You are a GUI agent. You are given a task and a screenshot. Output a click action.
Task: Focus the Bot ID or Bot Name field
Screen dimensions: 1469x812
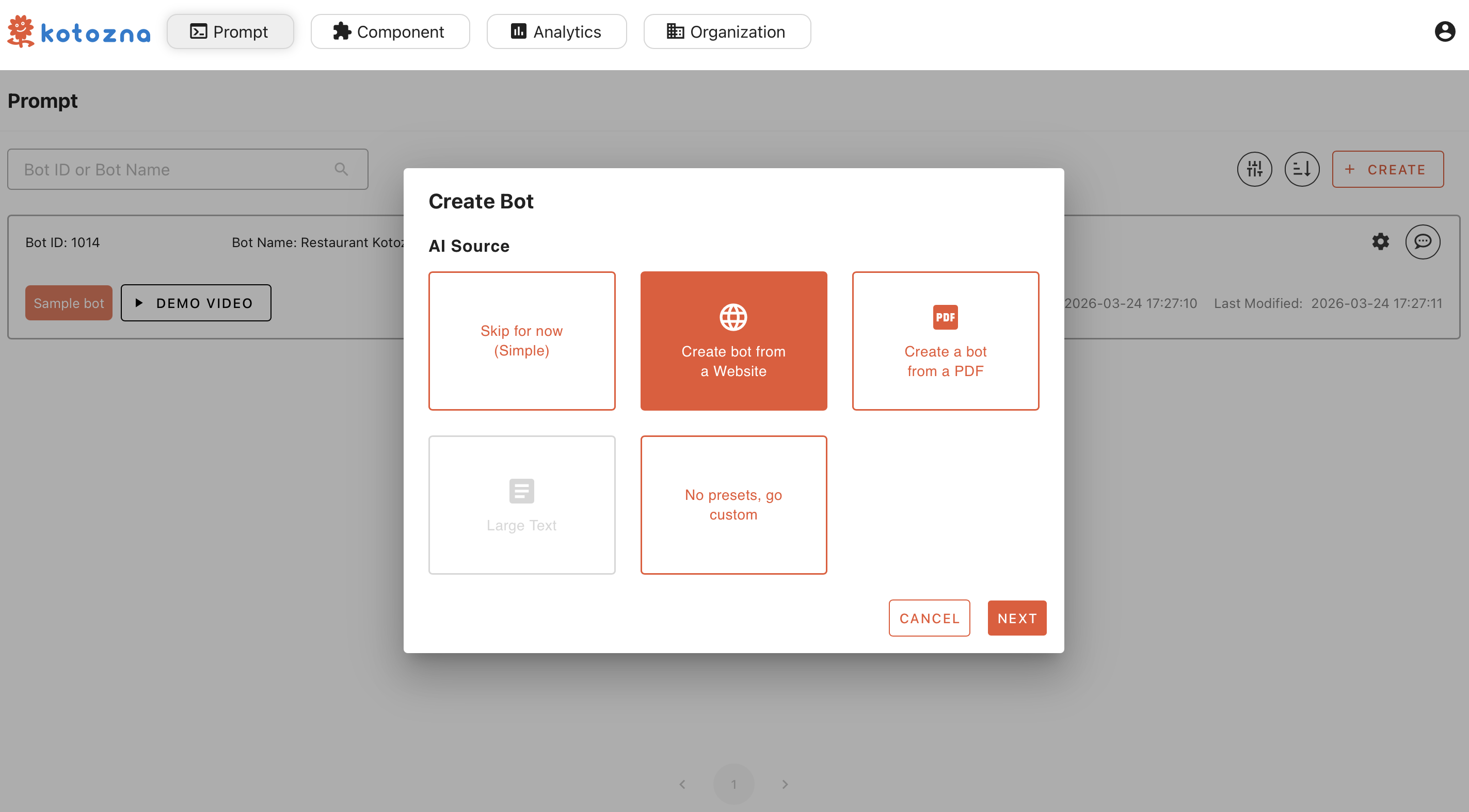(x=171, y=169)
